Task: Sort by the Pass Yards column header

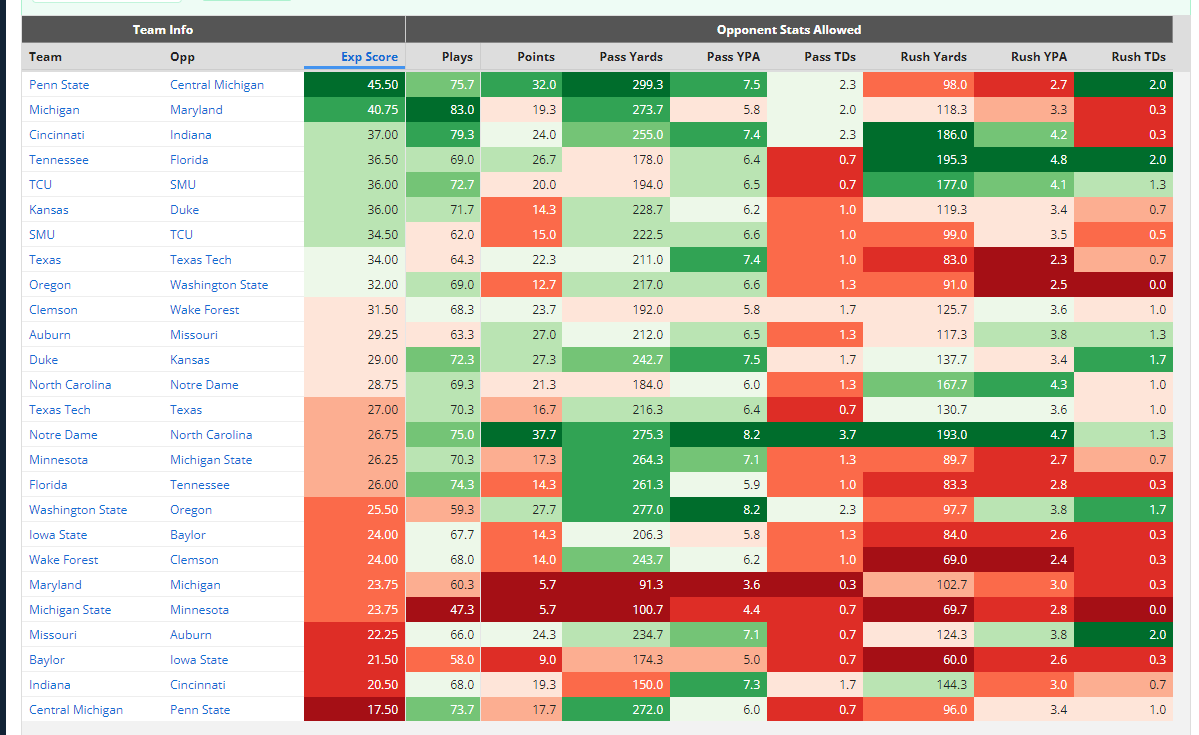Action: coord(631,57)
